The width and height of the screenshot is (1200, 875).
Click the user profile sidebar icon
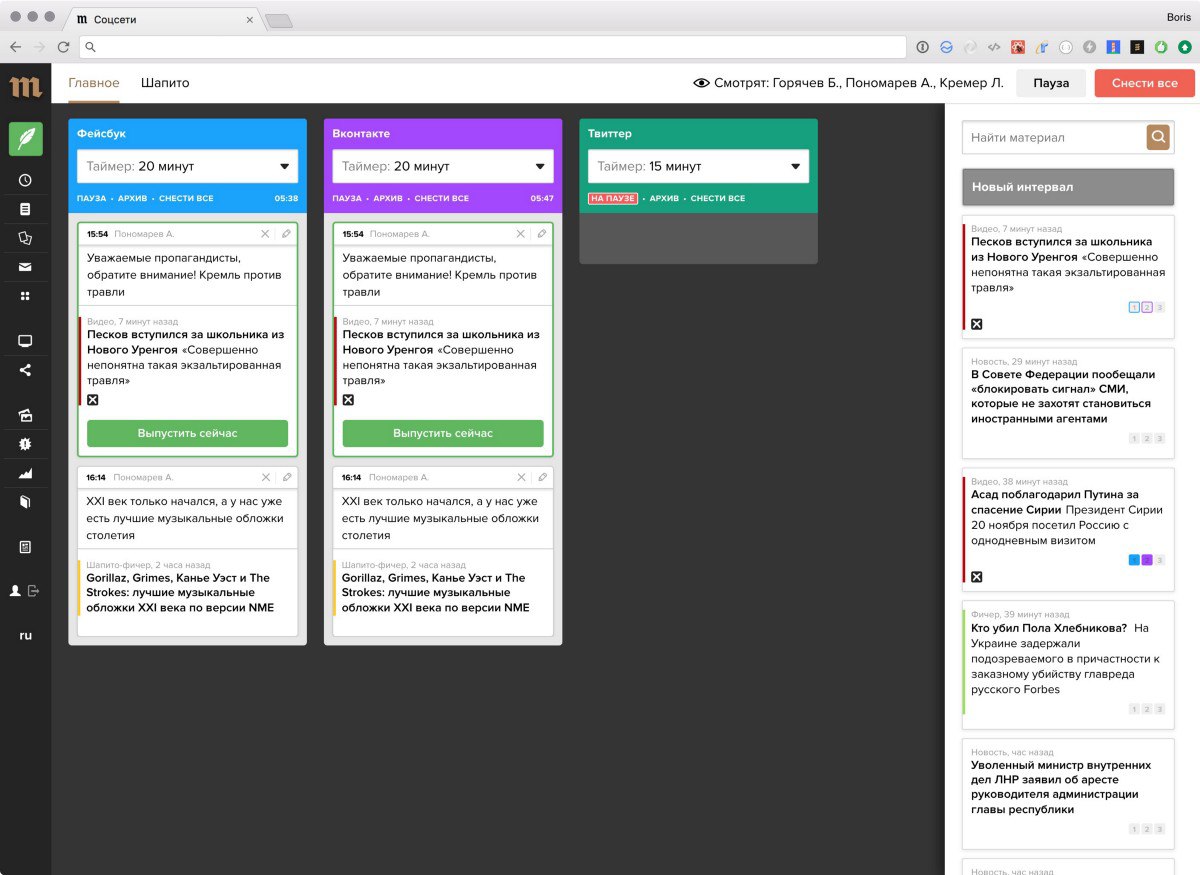pyautogui.click(x=15, y=591)
